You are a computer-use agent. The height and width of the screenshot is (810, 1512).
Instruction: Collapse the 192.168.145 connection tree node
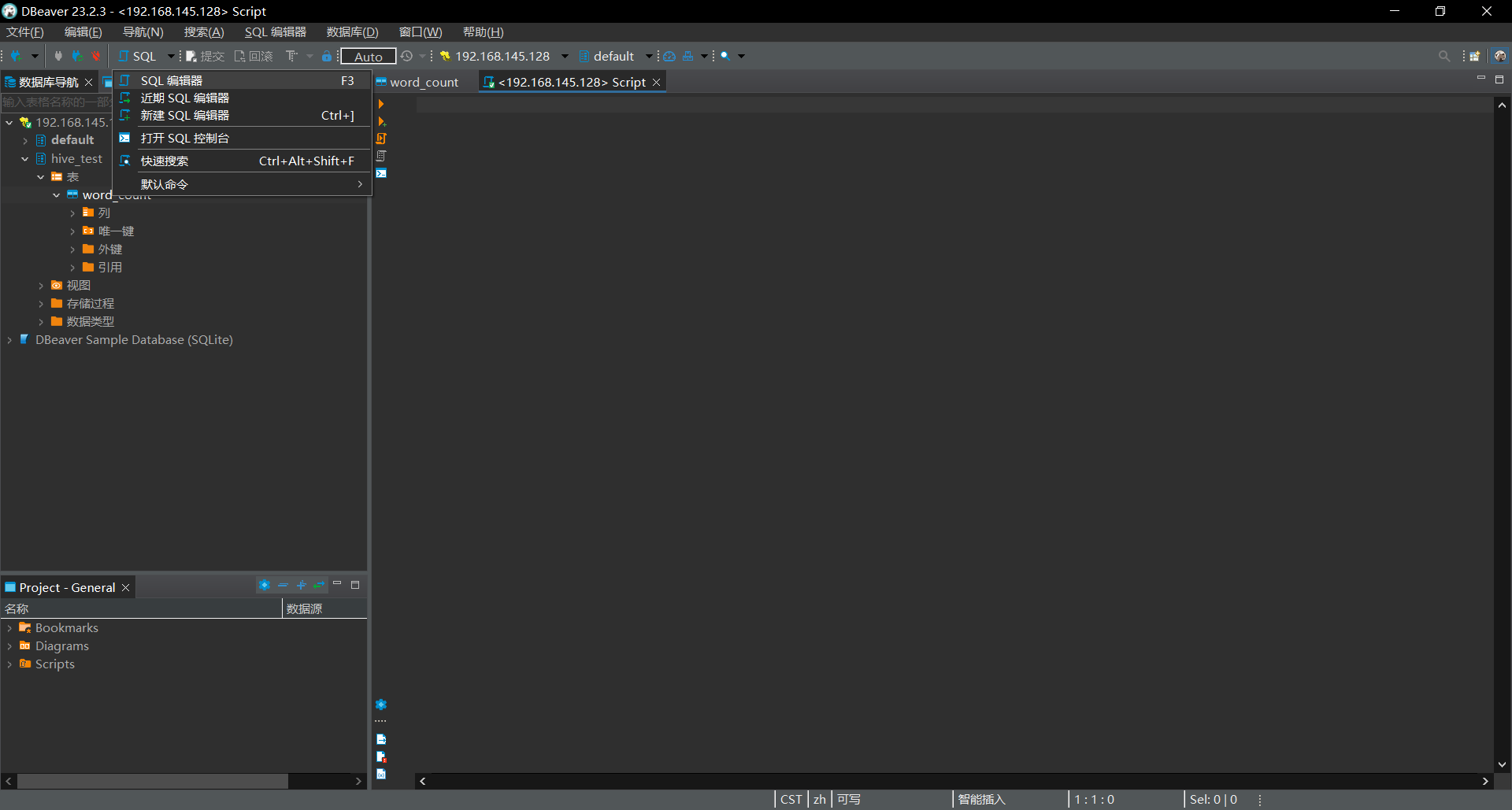(x=9, y=123)
